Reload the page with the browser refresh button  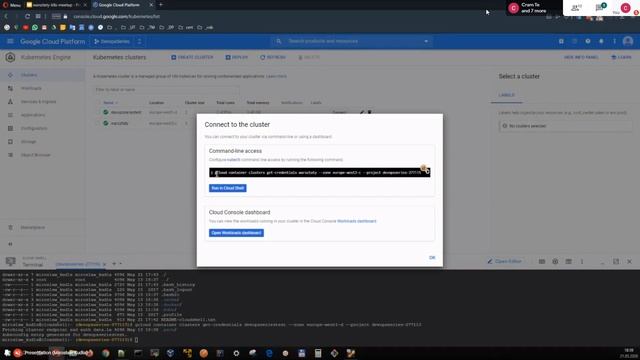tap(27, 16)
